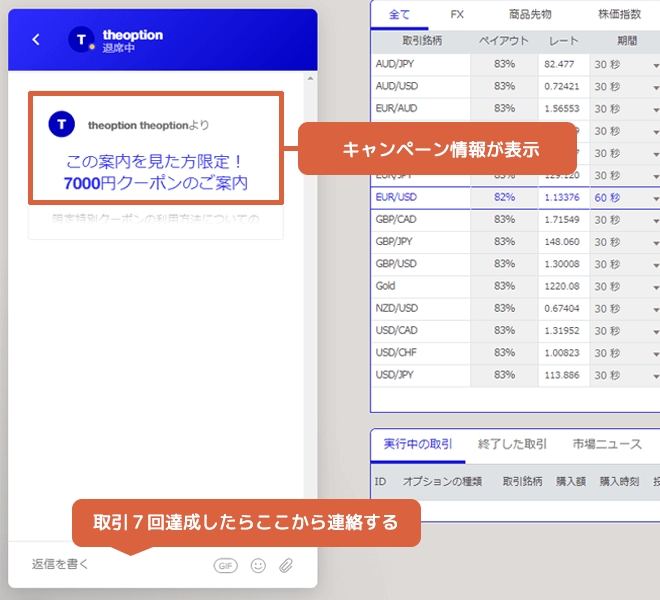Click the rate 1220.08 cell
Viewport: 660px width, 600px height.
(x=564, y=286)
